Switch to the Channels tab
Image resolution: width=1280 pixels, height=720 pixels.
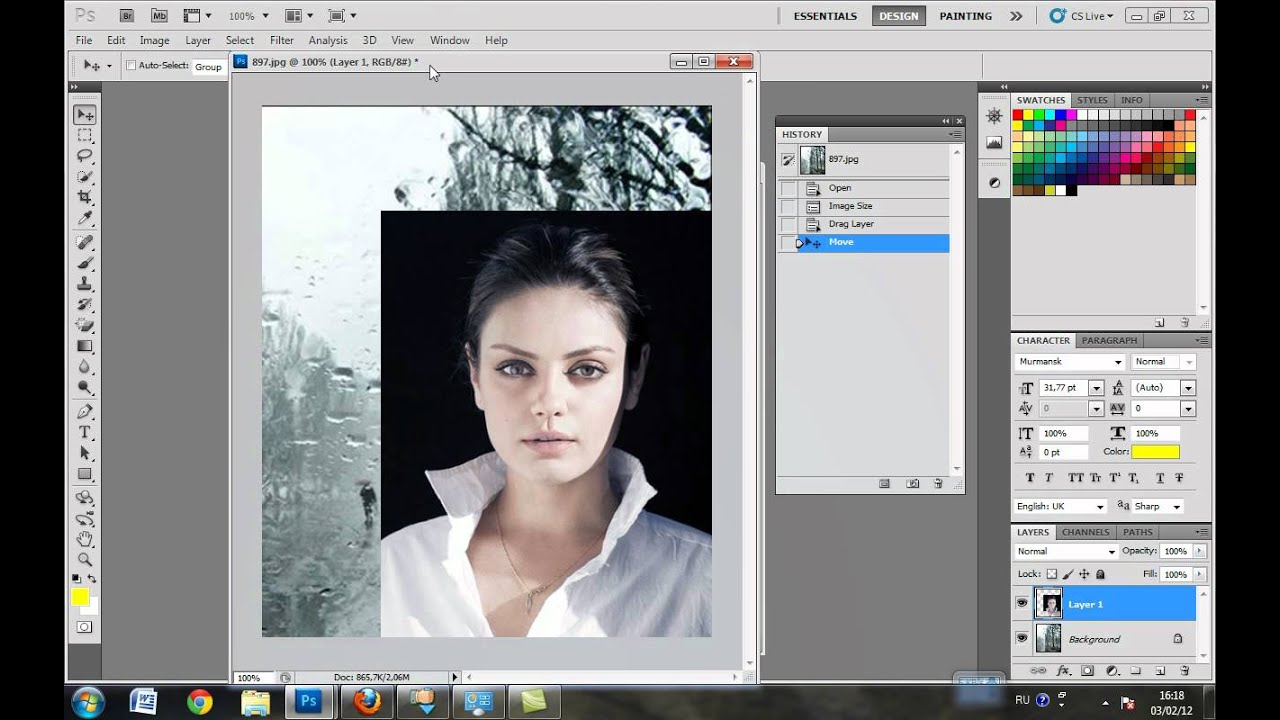(x=1085, y=532)
